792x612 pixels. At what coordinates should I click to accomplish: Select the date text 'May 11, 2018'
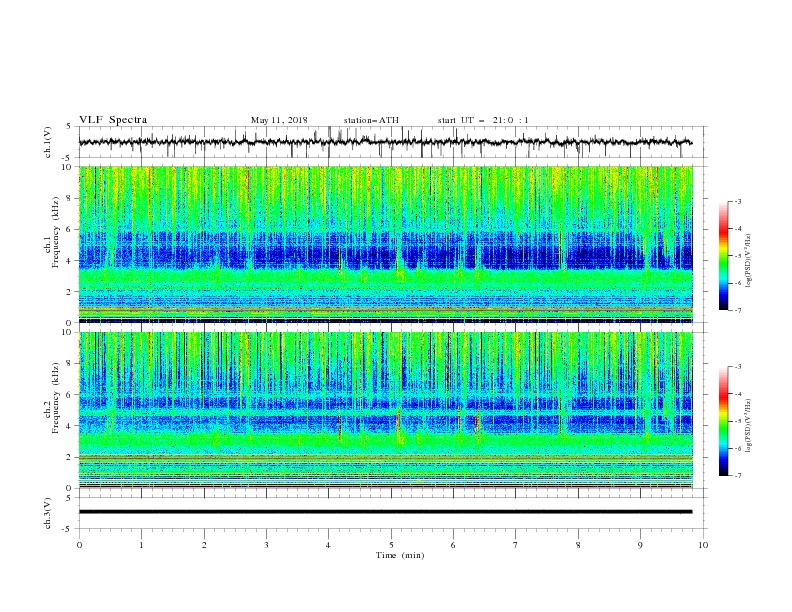point(279,120)
